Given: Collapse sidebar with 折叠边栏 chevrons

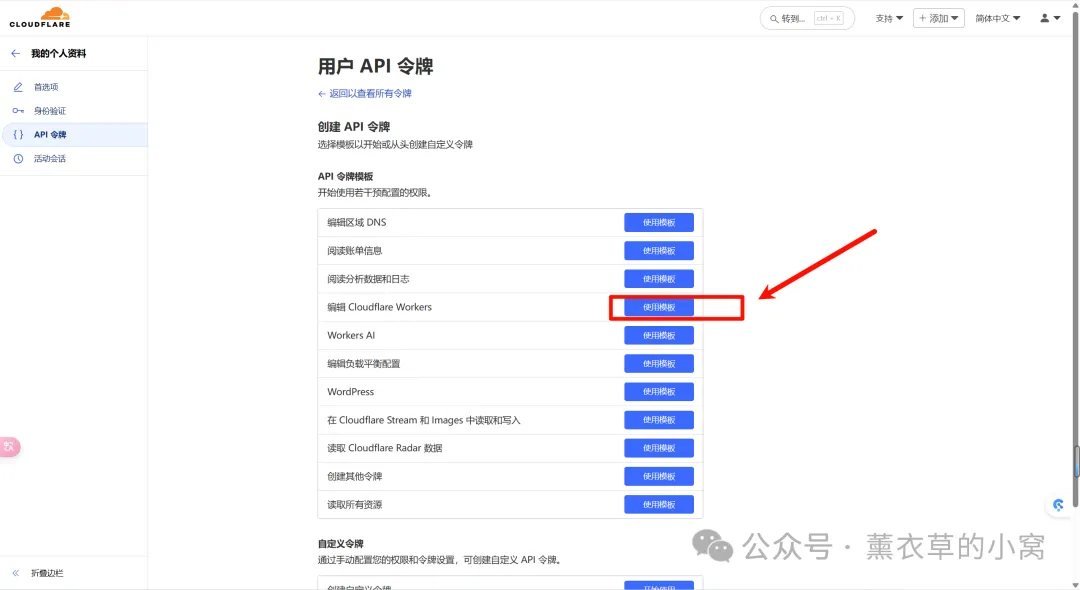Looking at the screenshot, I should pyautogui.click(x=15, y=573).
